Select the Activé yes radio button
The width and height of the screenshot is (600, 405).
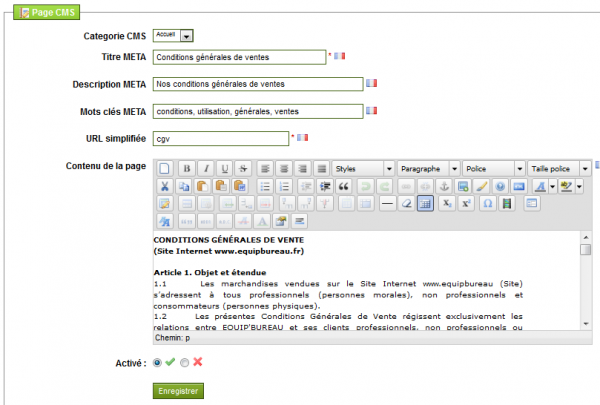point(157,363)
